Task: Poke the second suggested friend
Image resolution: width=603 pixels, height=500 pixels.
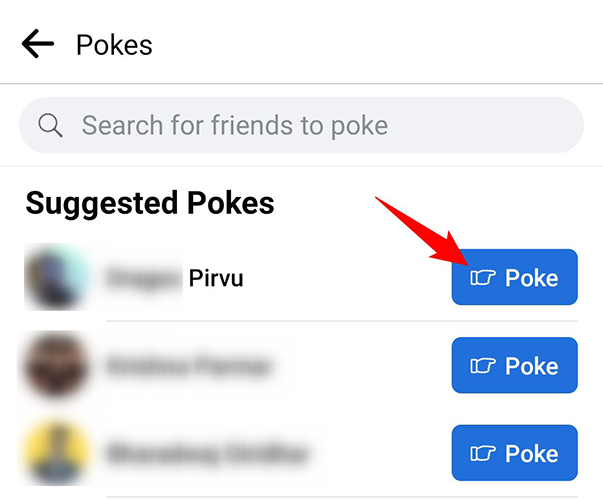Action: point(514,366)
